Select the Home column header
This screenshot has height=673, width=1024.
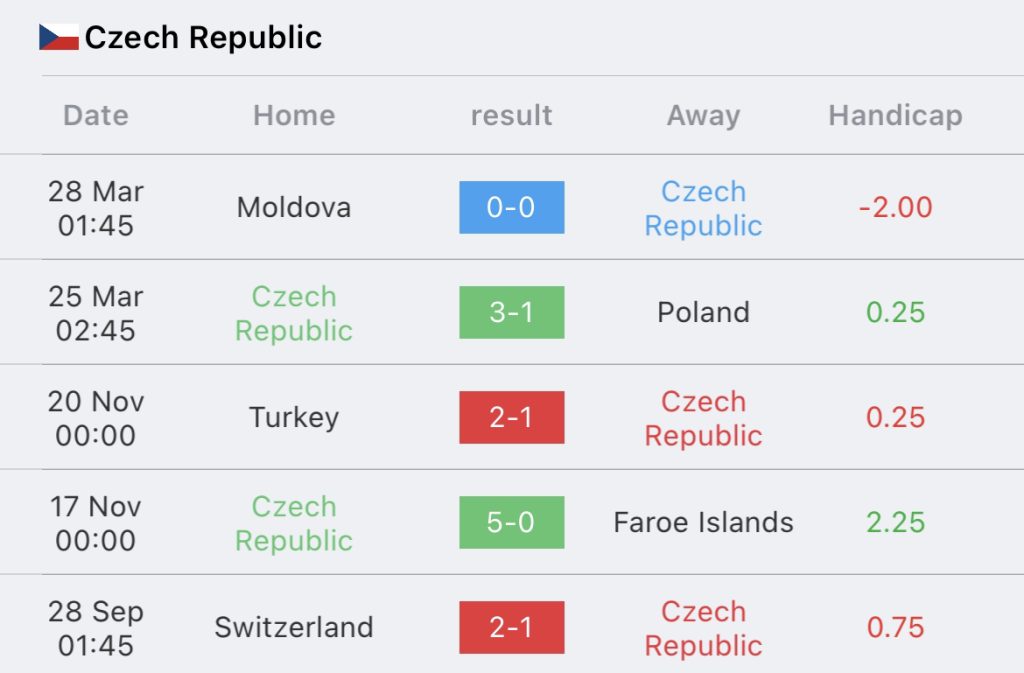click(294, 116)
